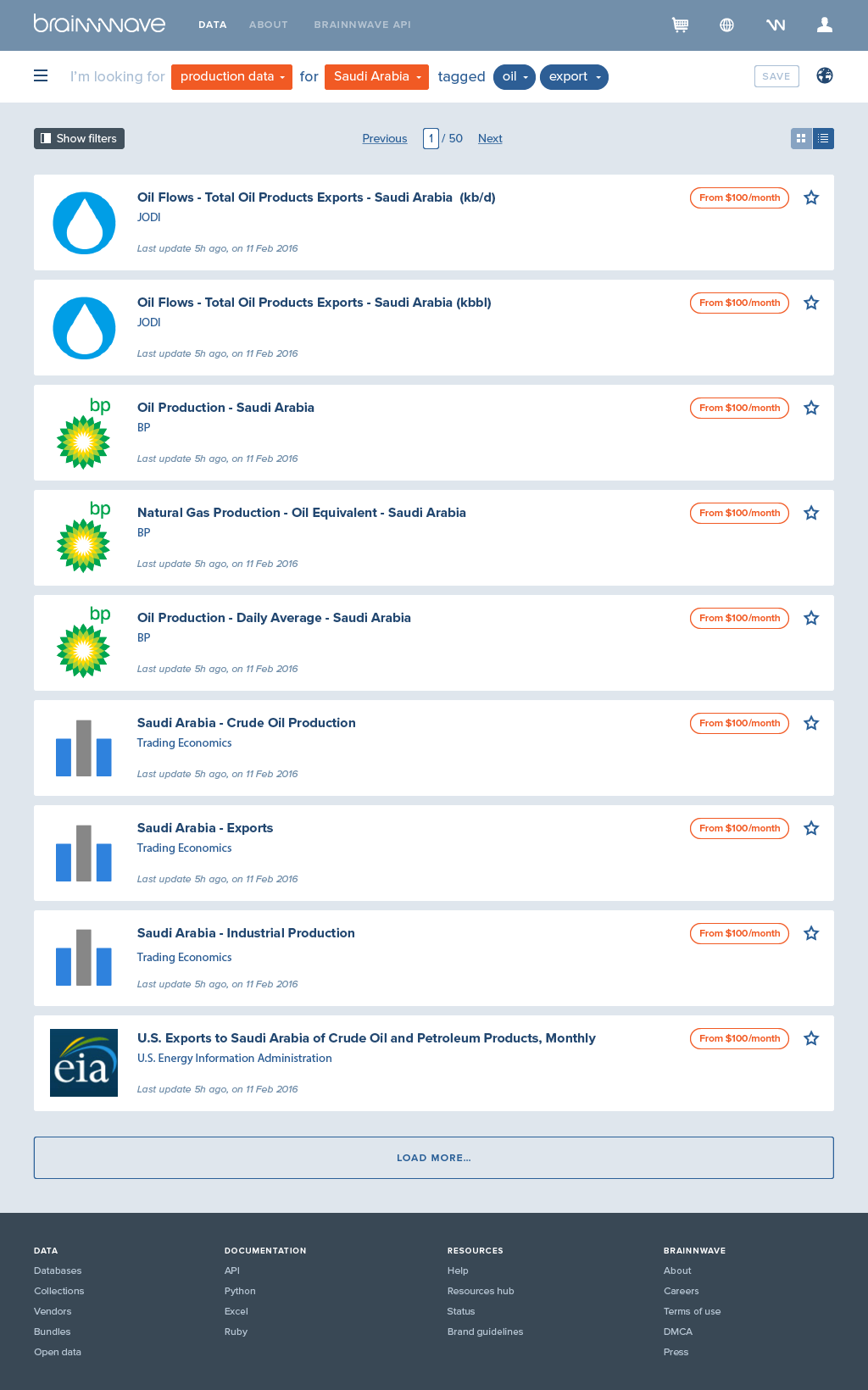Click bar chart logo for Saudi Arabia - Exports
The width and height of the screenshot is (868, 1390).
point(84,853)
